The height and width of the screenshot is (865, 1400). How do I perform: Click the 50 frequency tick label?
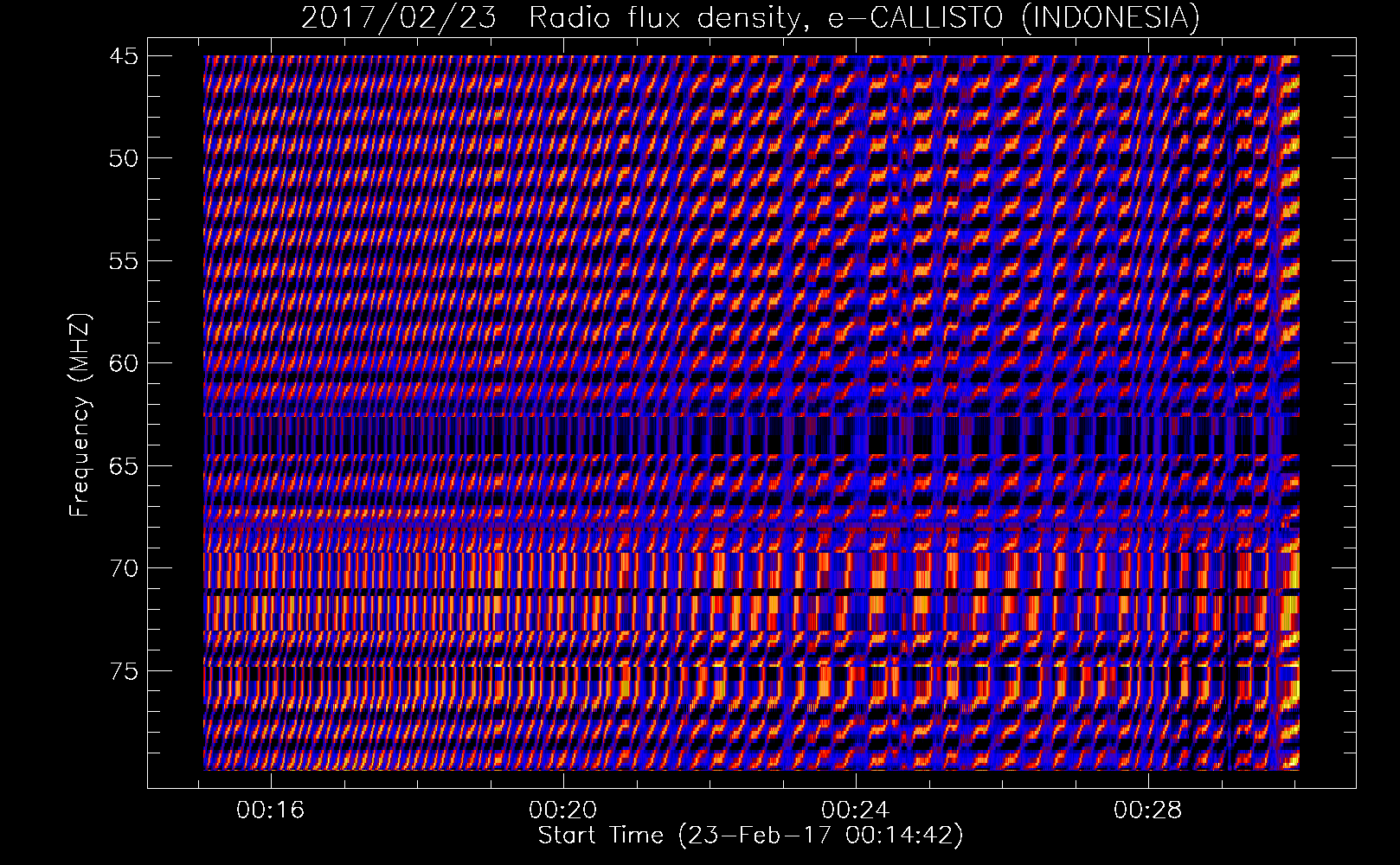[x=123, y=158]
